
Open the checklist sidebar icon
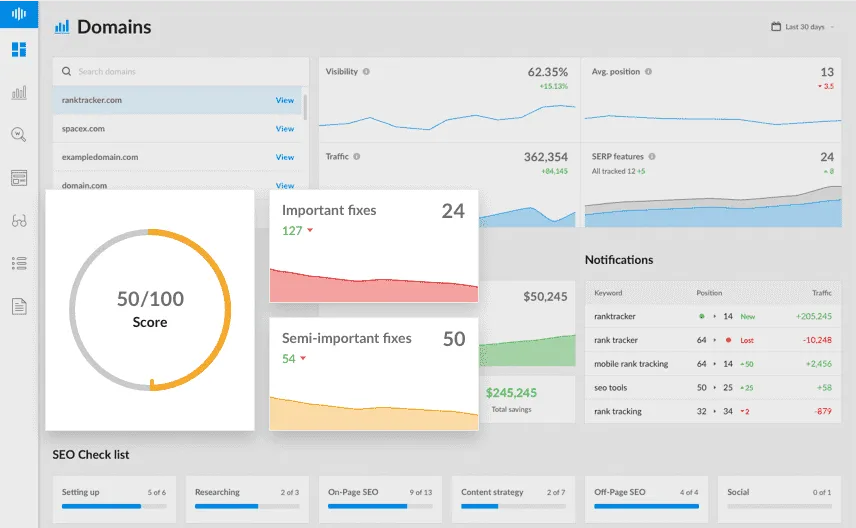(19, 263)
